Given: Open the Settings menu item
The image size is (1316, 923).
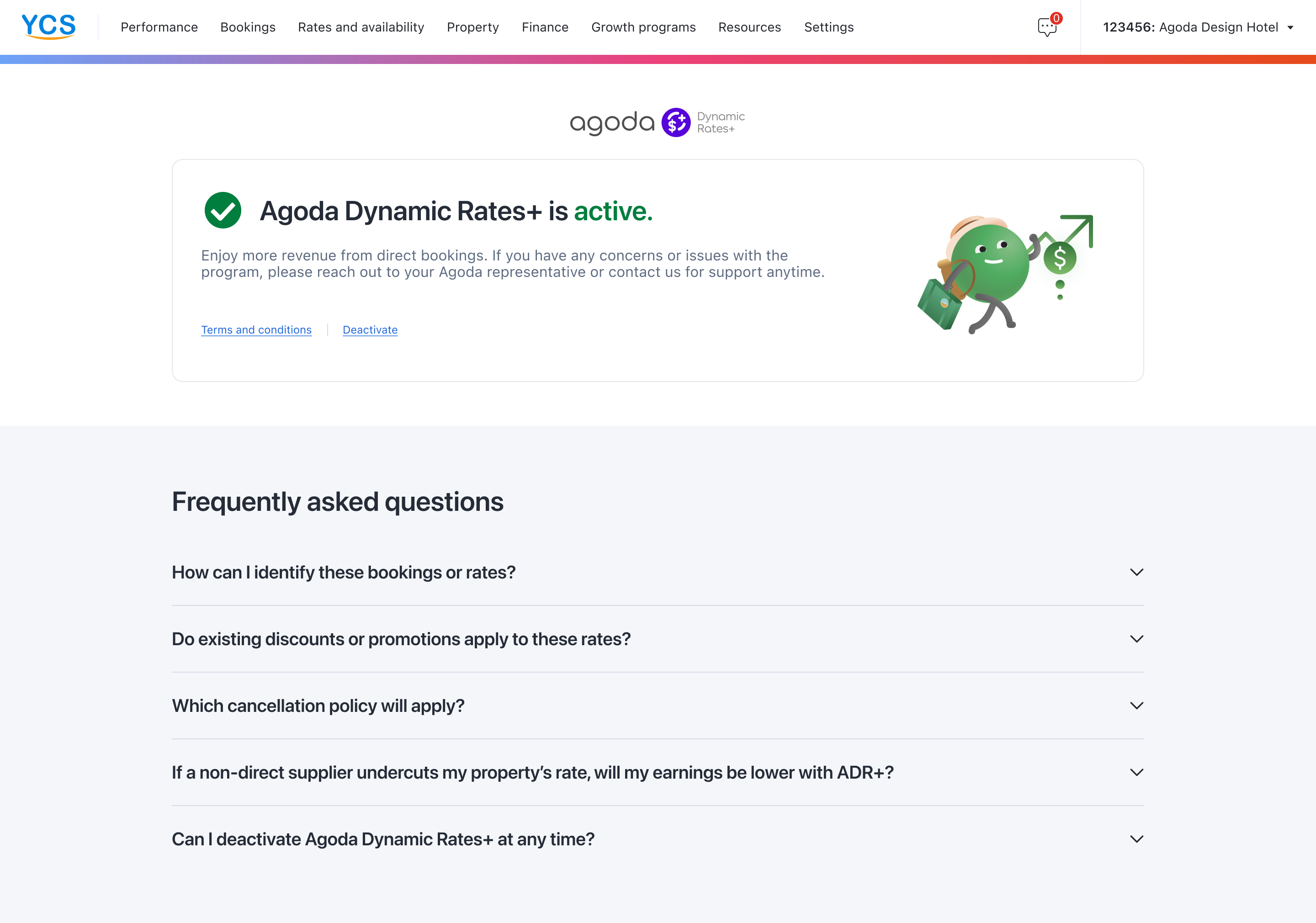Looking at the screenshot, I should [828, 27].
